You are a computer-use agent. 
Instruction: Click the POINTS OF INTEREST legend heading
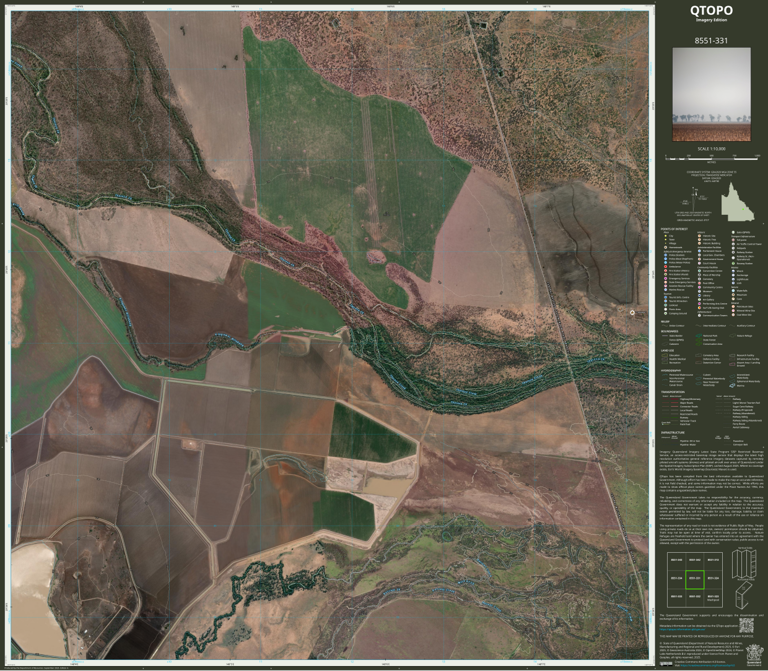pos(674,229)
